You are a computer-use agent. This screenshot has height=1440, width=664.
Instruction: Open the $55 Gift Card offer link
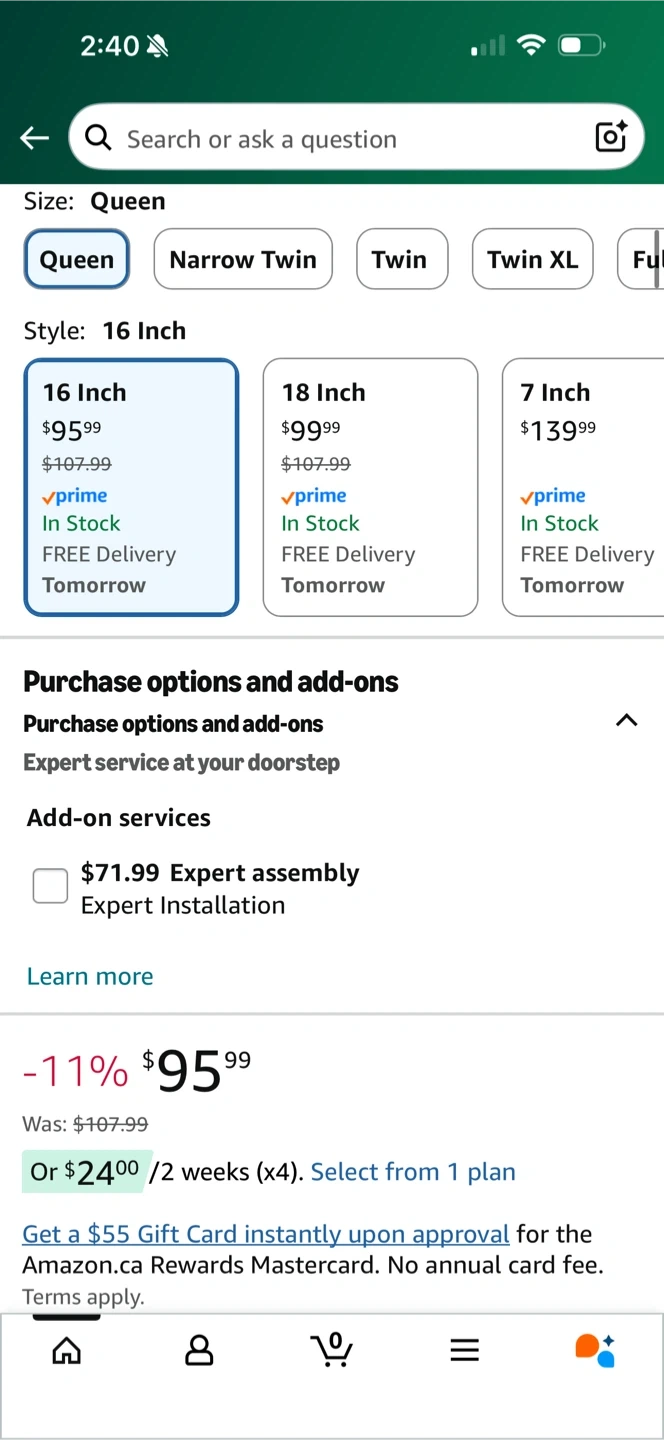coord(266,1234)
